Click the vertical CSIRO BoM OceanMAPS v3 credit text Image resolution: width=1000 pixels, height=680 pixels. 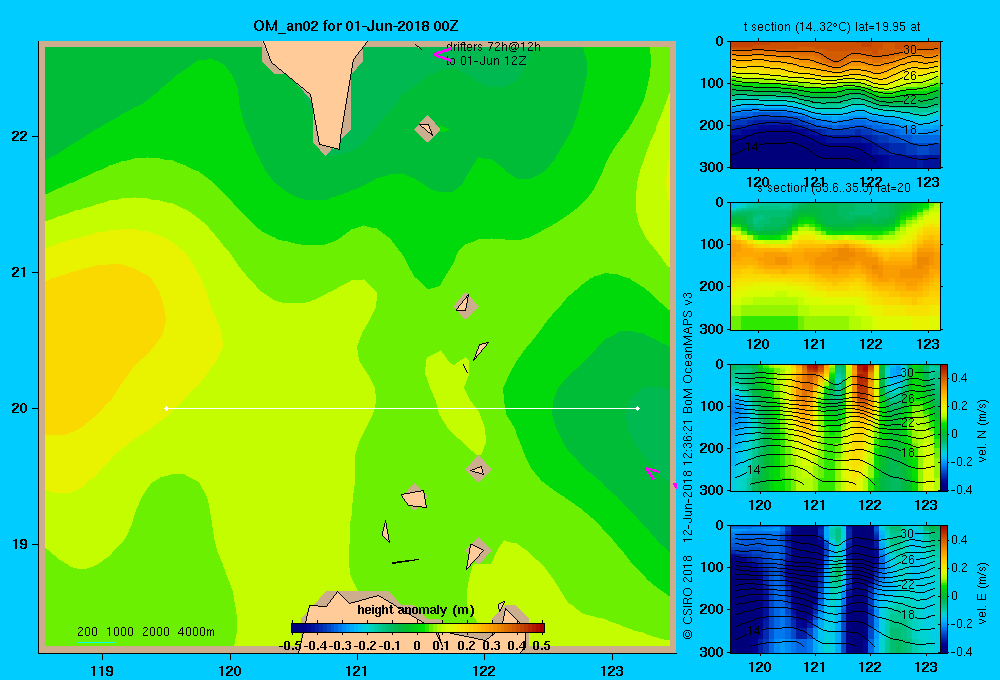(x=688, y=466)
